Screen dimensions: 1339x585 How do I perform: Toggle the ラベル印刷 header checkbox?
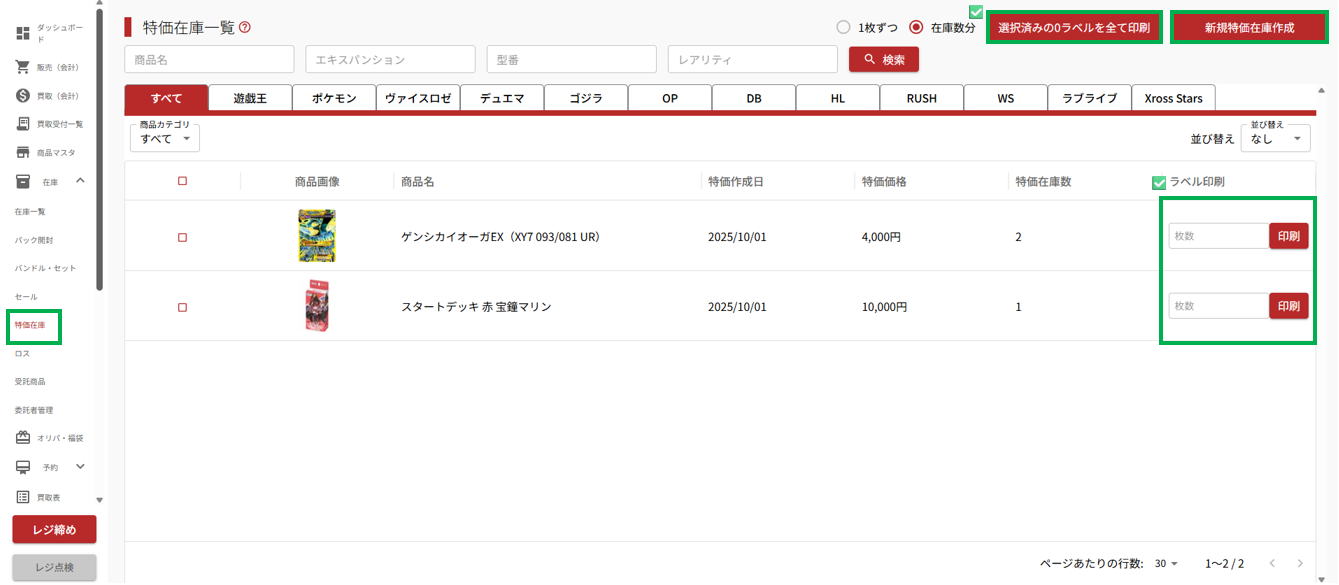(x=1159, y=182)
